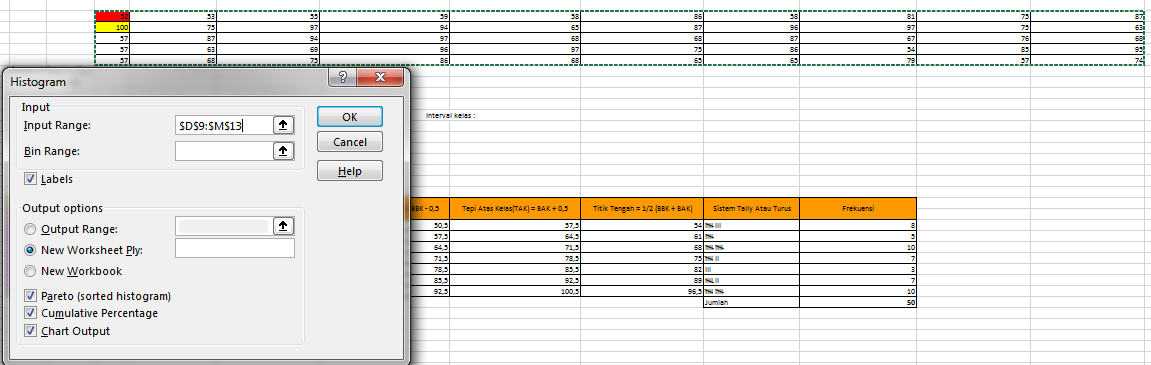This screenshot has width=1151, height=365.
Task: Select the red highlighted data cell
Action: point(113,15)
